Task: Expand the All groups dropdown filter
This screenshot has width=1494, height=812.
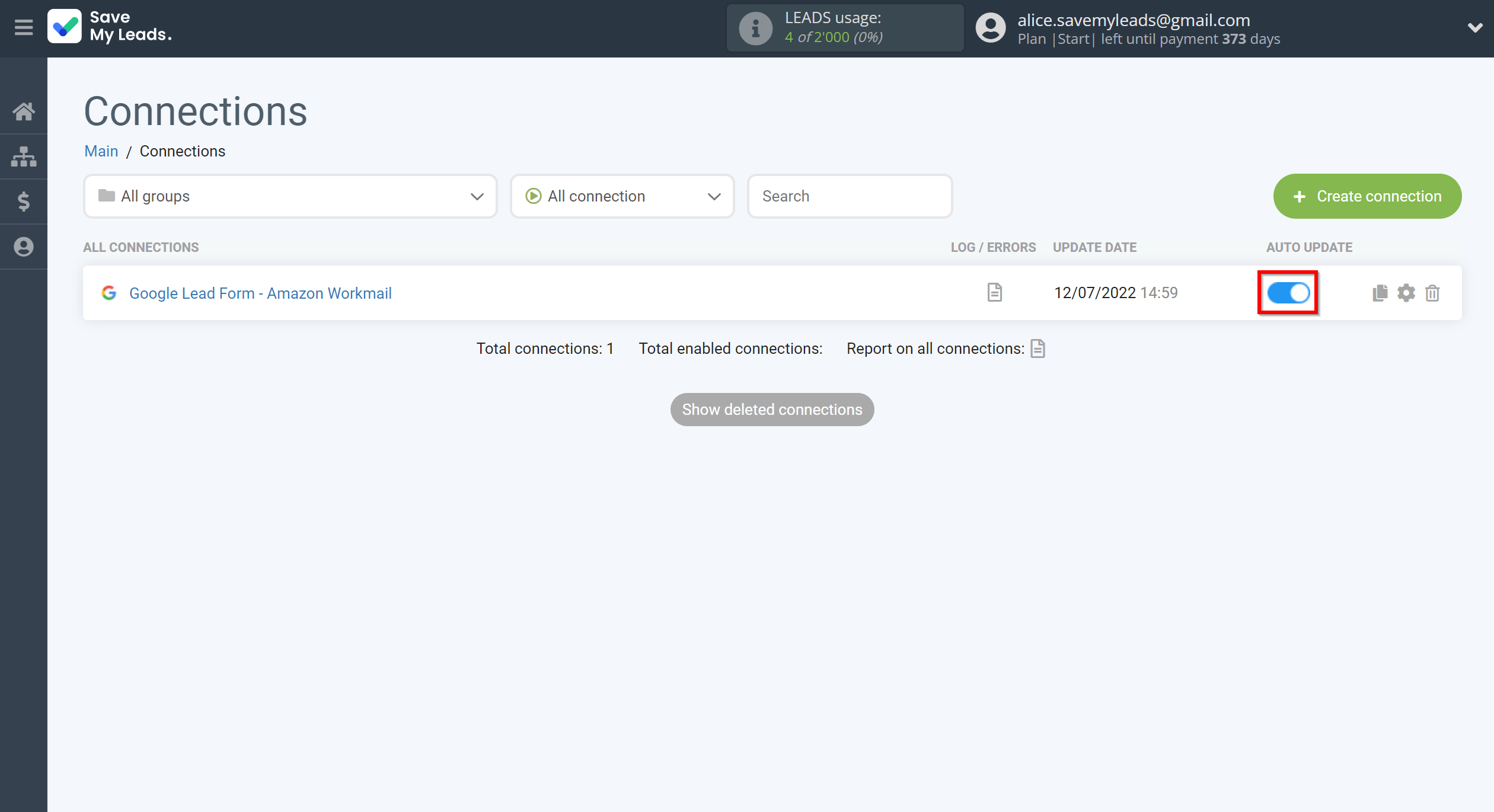Action: pyautogui.click(x=290, y=196)
